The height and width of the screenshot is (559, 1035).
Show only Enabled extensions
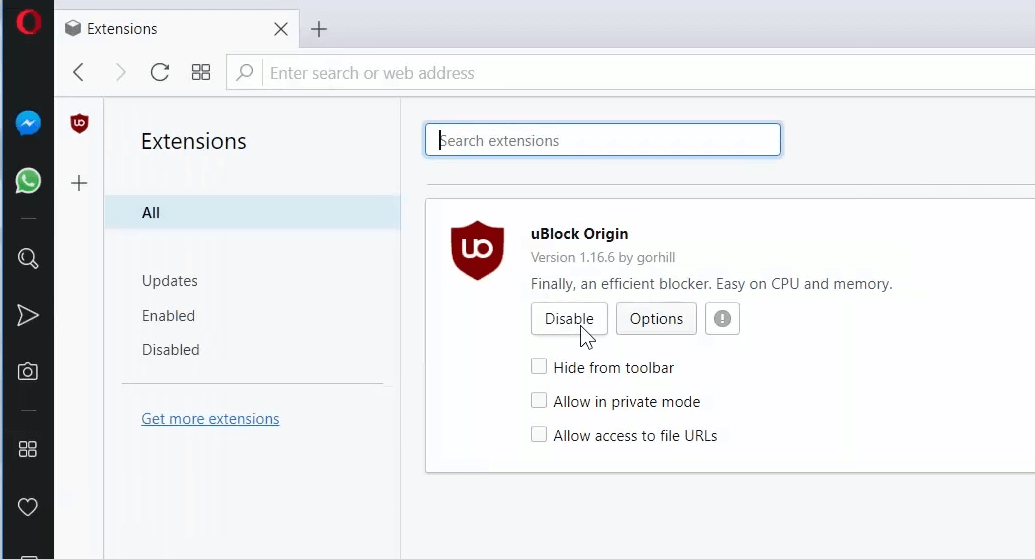pos(168,315)
